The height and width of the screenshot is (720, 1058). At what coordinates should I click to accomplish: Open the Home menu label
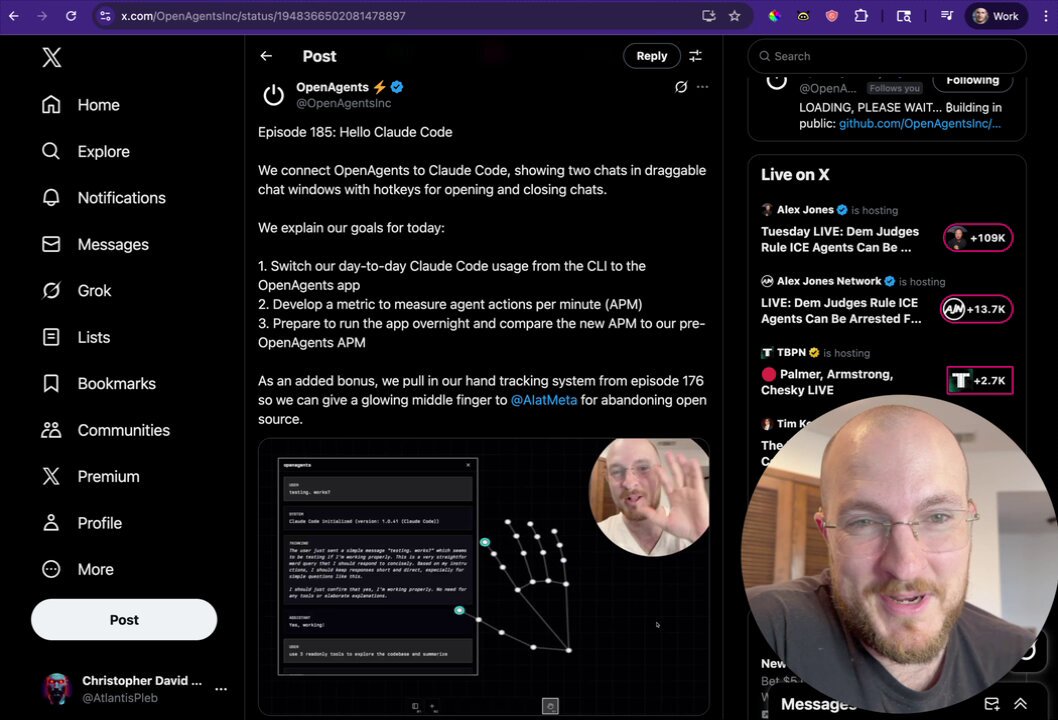coord(99,105)
